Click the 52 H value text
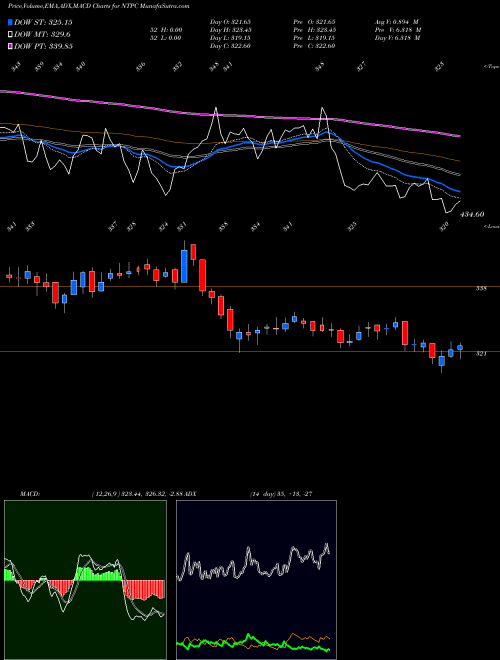This screenshot has height=660, width=500. point(165,30)
